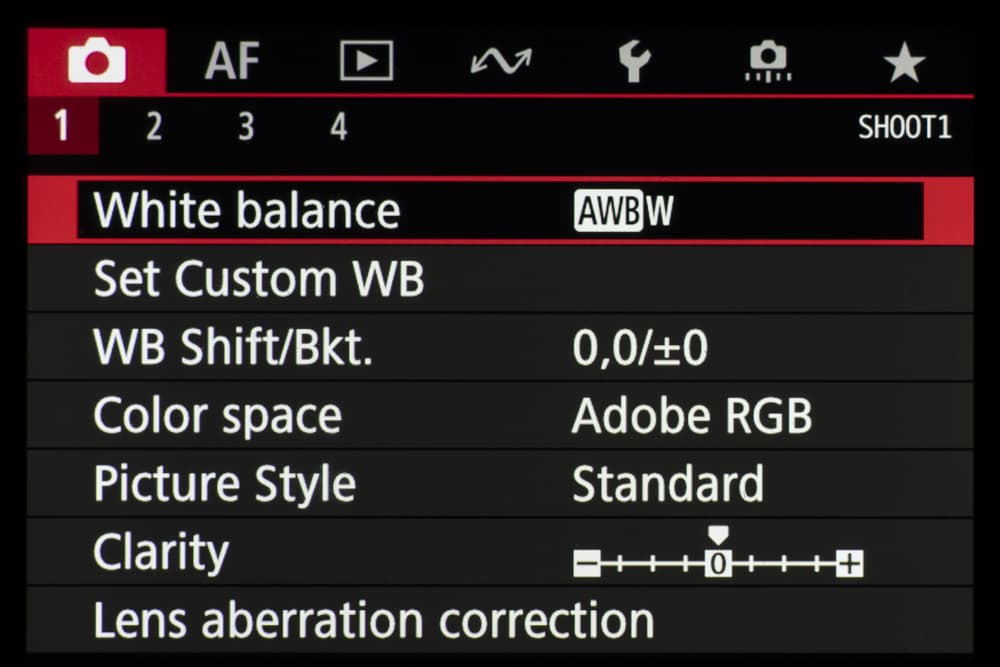Go to shooting page 2 tab
The image size is (1000, 667).
click(154, 127)
